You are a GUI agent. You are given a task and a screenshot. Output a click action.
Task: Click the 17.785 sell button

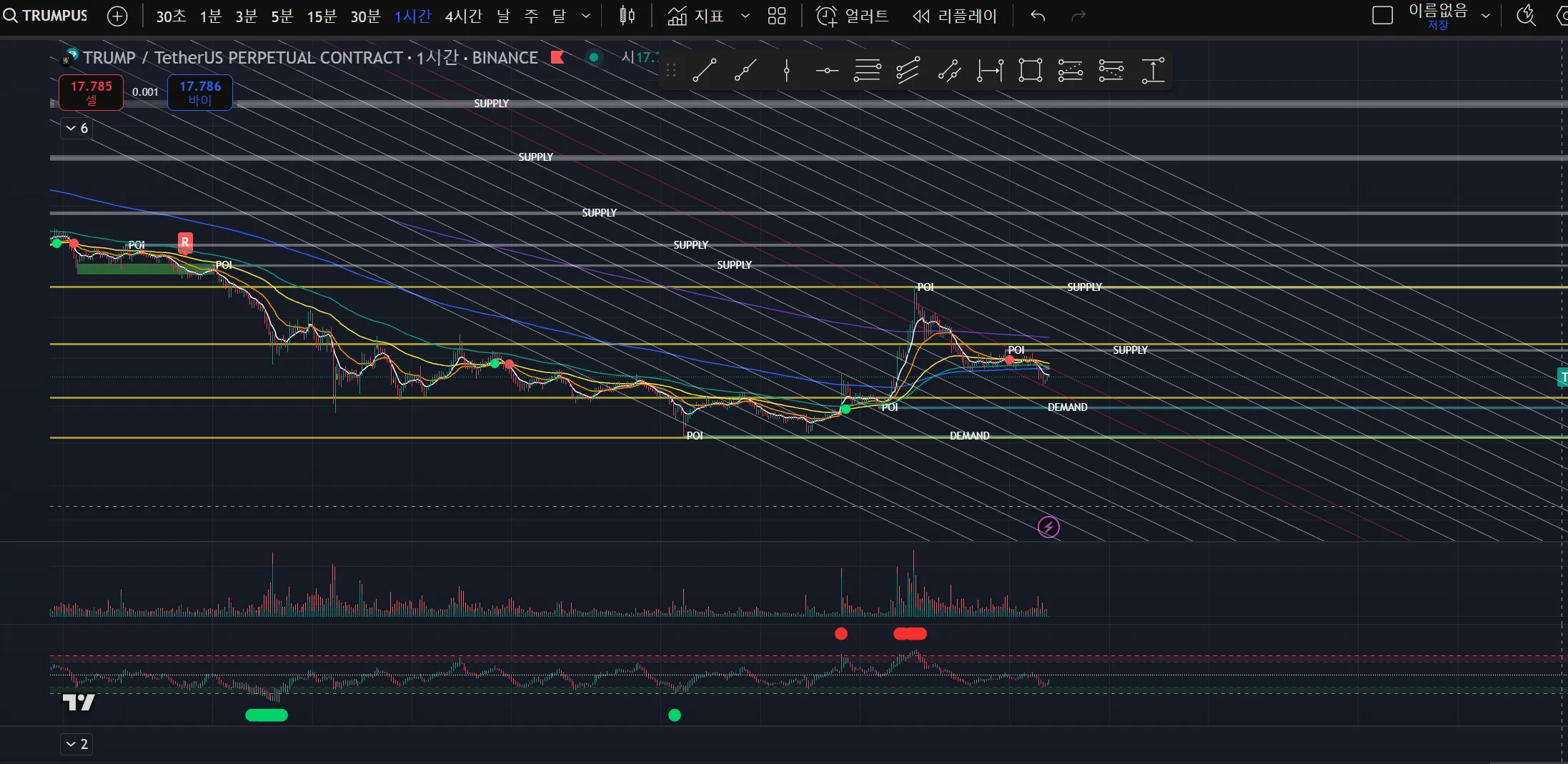click(91, 93)
